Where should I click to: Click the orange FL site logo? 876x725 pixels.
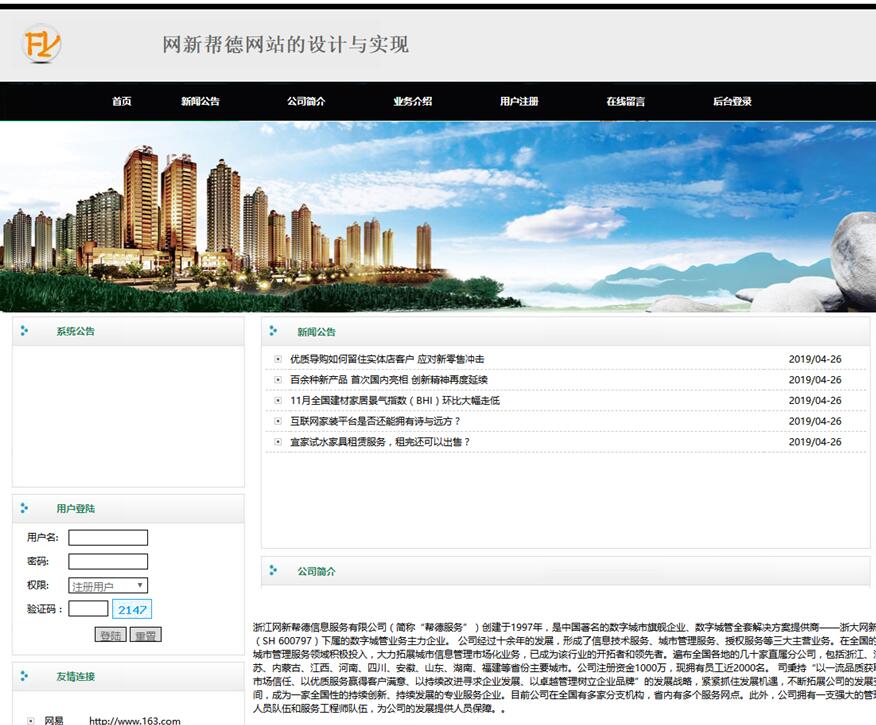point(42,44)
